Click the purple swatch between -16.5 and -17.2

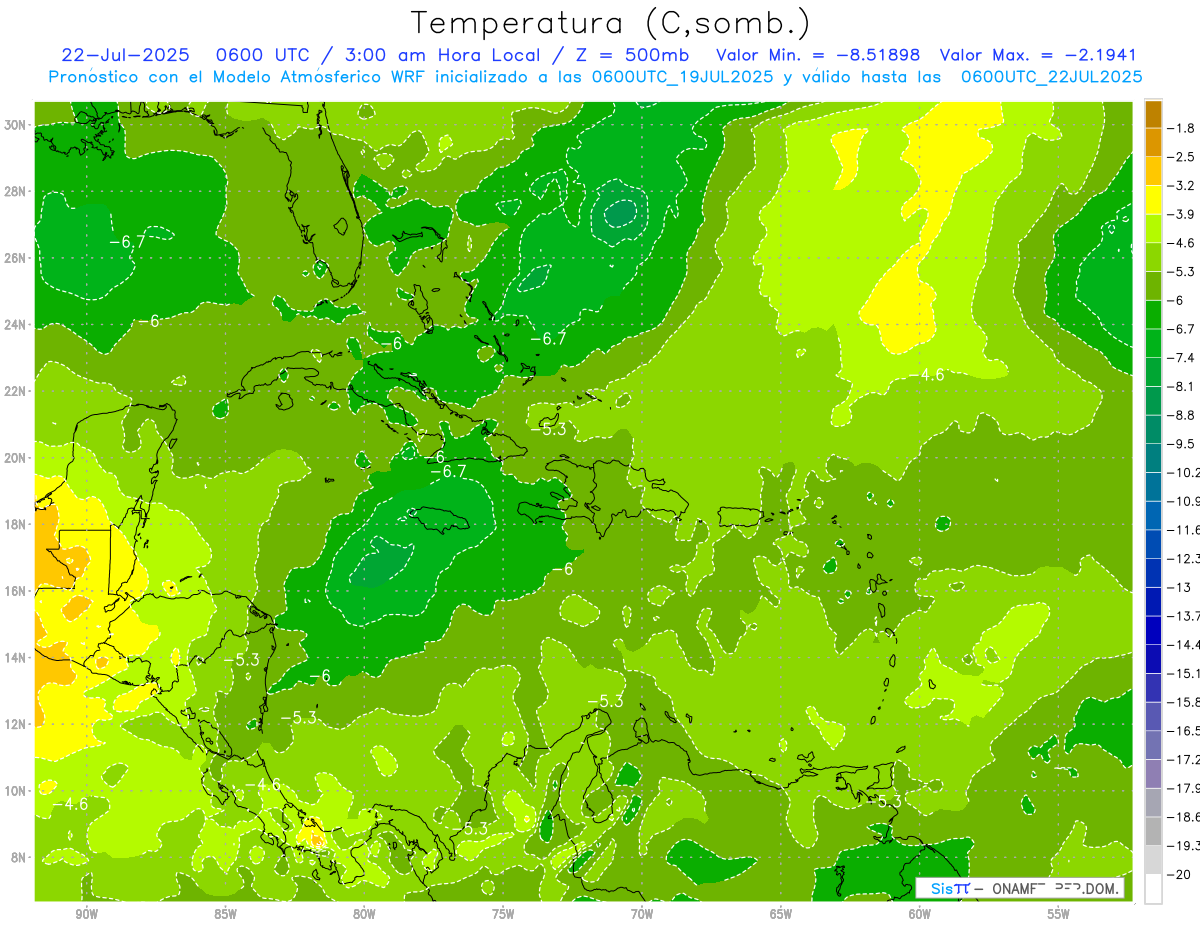coord(1154,745)
